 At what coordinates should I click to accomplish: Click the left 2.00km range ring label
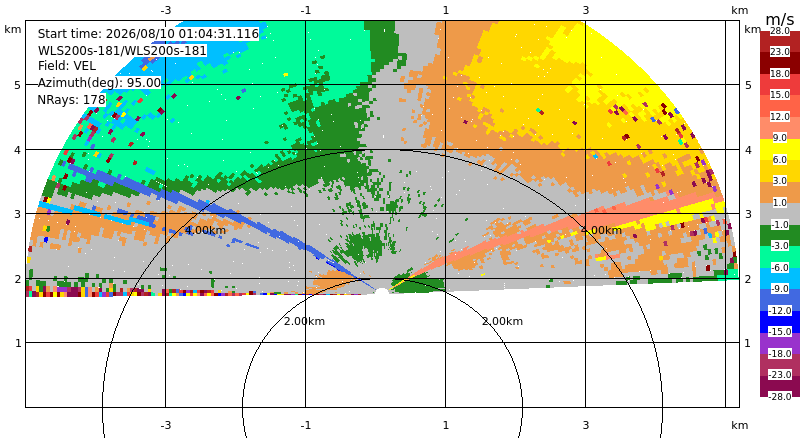[x=304, y=321]
